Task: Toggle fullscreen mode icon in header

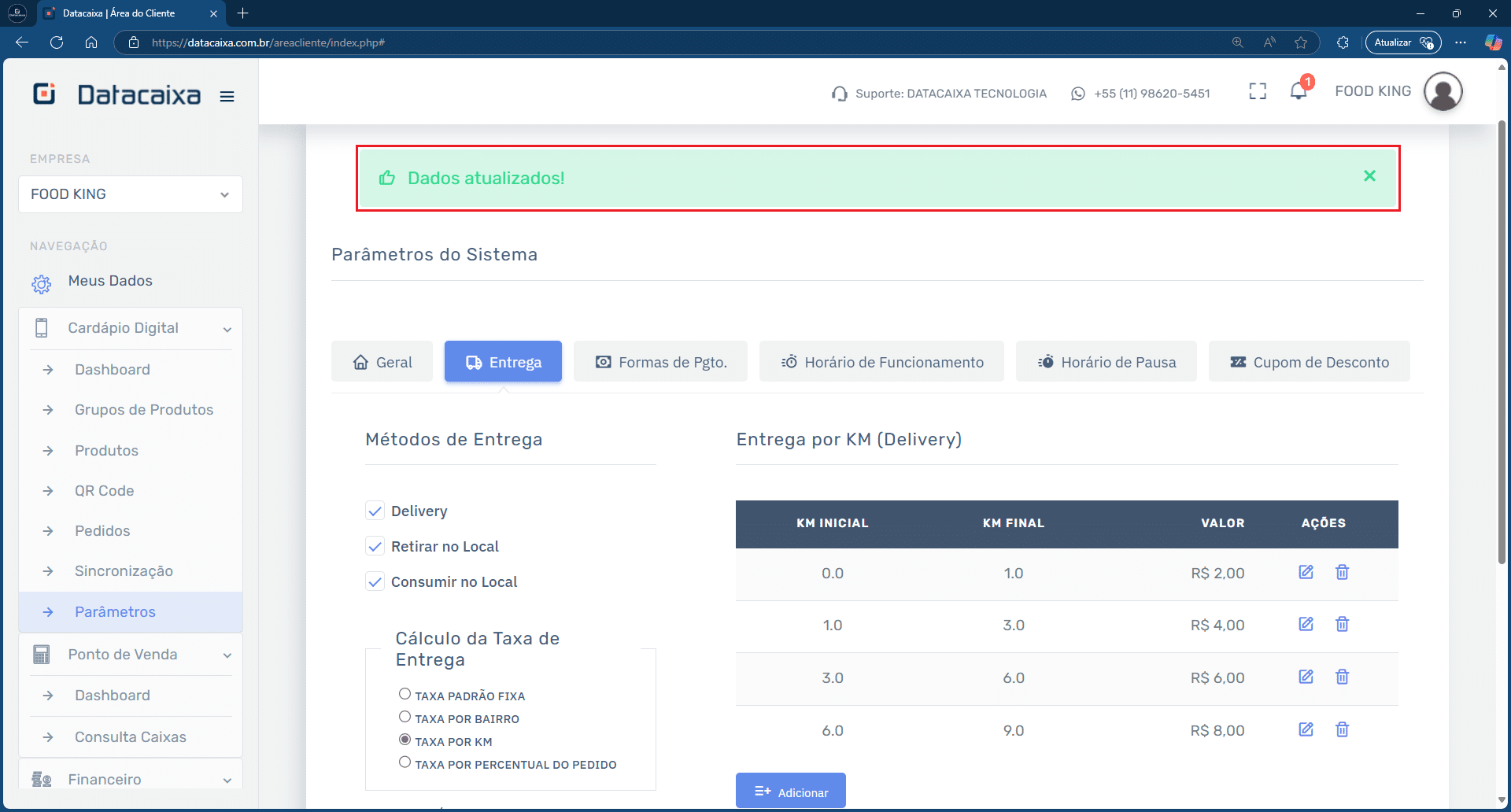Action: click(x=1258, y=92)
